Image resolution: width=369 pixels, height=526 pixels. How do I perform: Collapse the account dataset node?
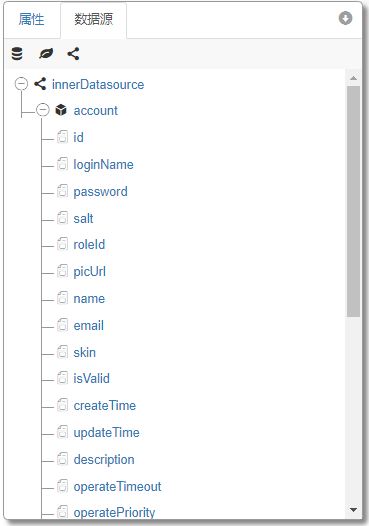click(43, 110)
